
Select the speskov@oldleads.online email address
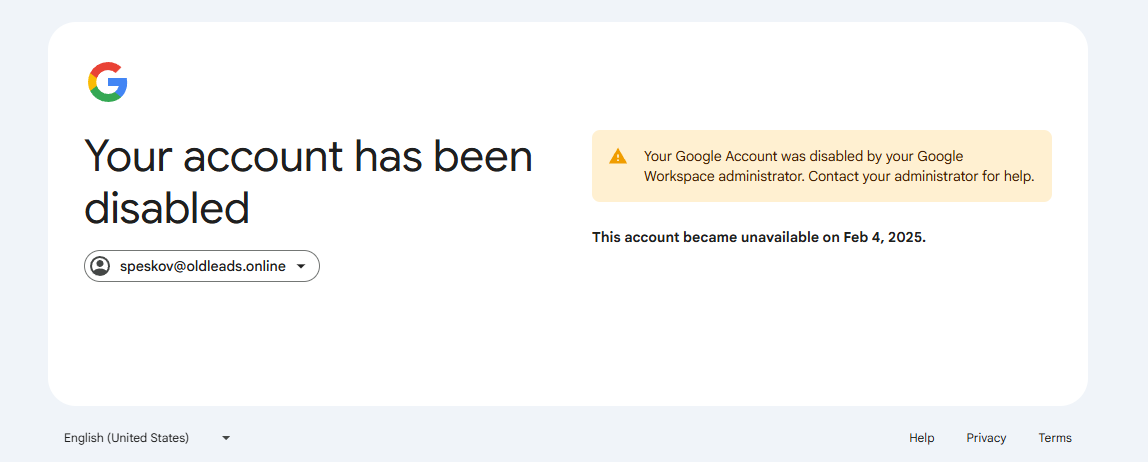coord(203,266)
